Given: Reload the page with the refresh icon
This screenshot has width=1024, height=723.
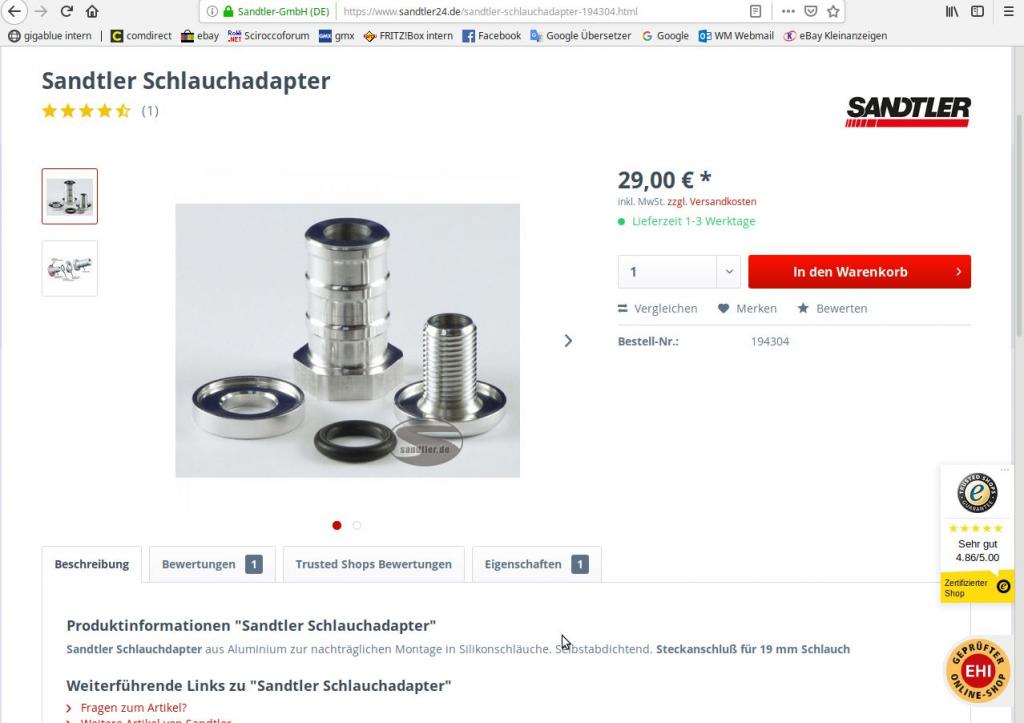Looking at the screenshot, I should 66,11.
